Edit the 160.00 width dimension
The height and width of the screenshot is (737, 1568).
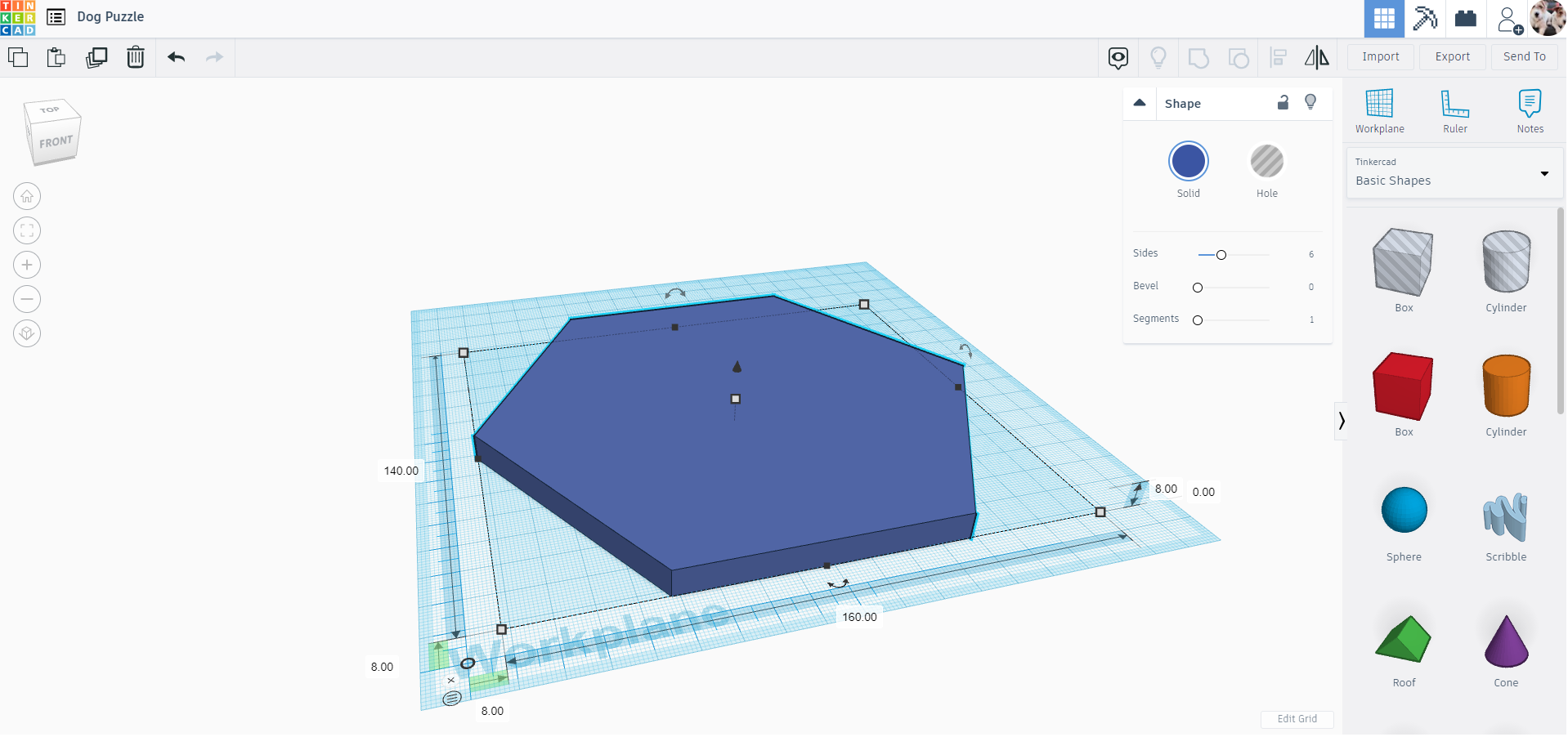pyautogui.click(x=860, y=618)
